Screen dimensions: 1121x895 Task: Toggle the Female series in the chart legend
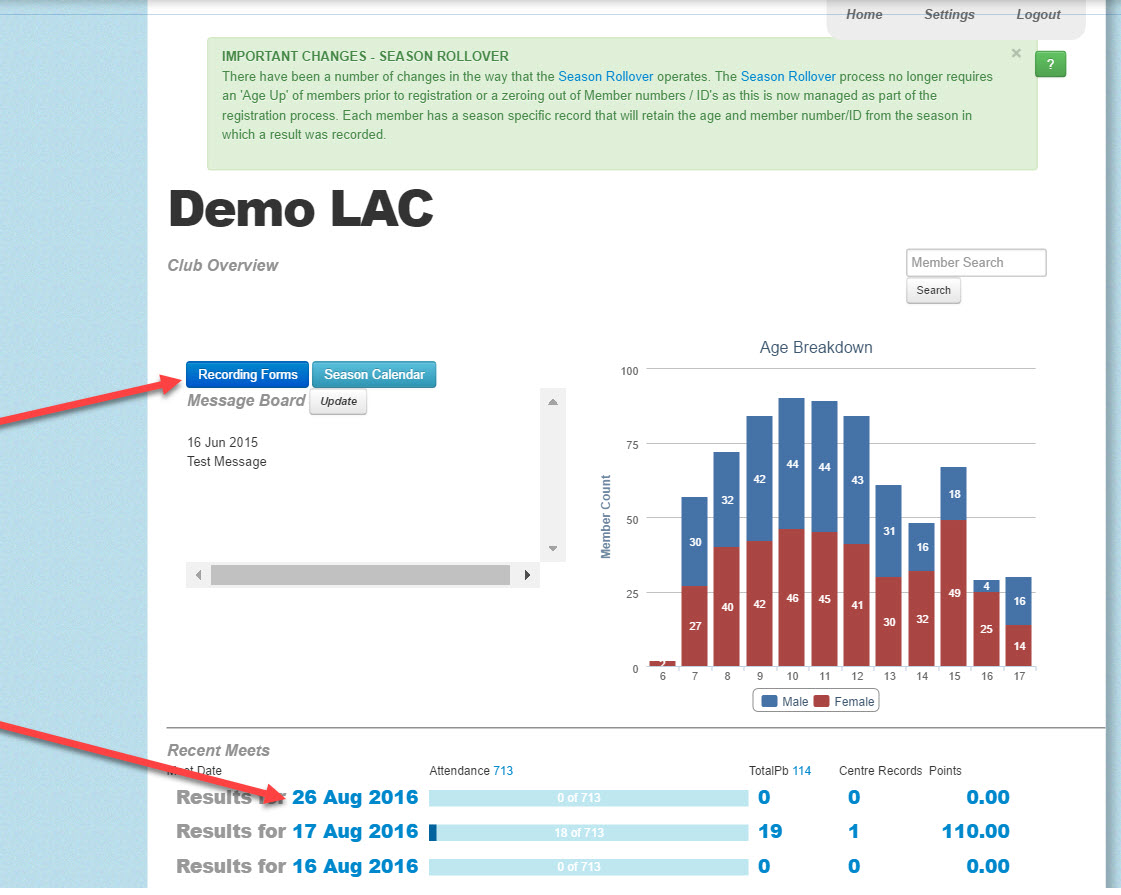point(844,701)
